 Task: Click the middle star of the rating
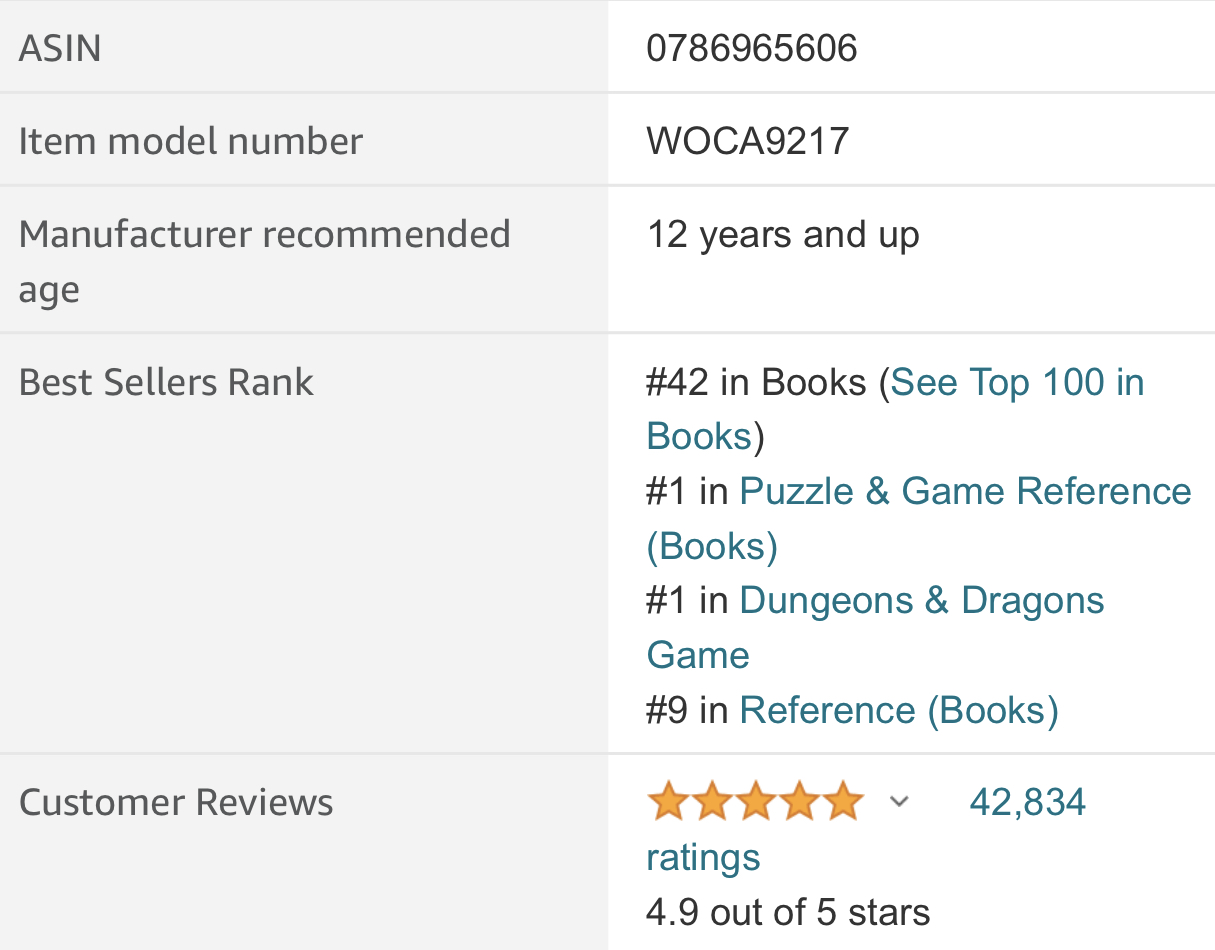755,802
